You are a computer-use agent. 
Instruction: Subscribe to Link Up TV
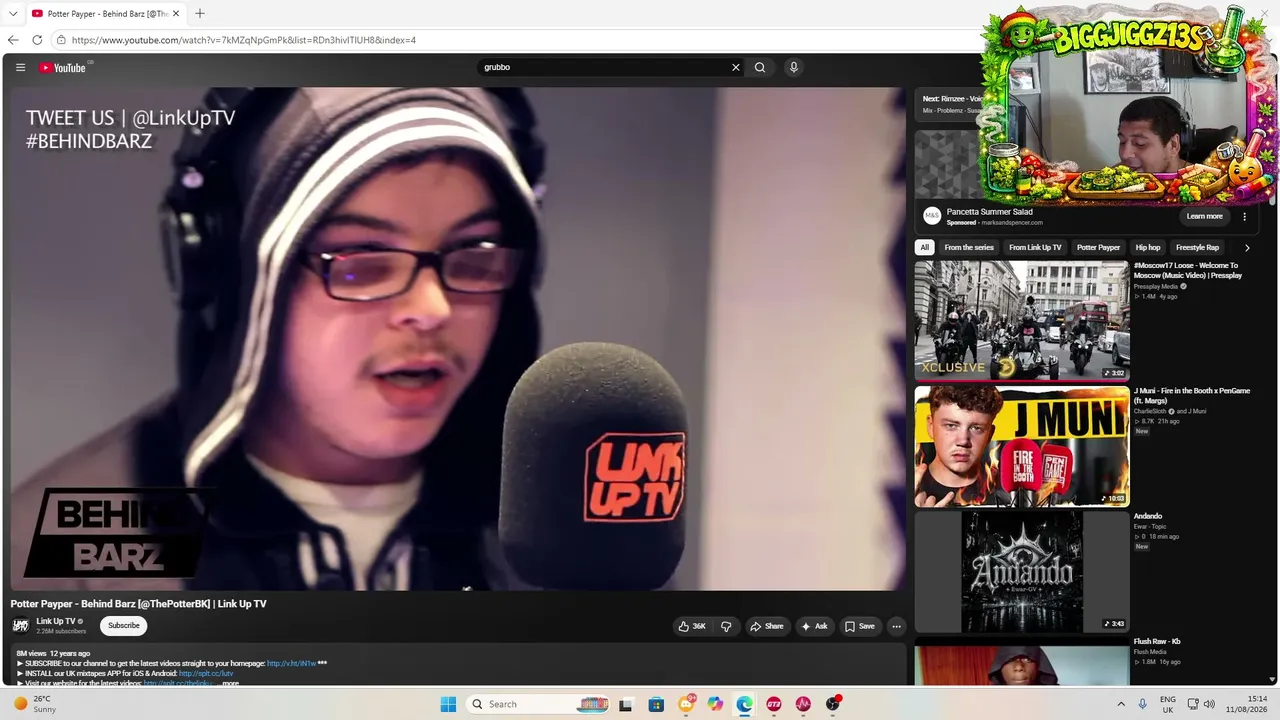pyautogui.click(x=124, y=626)
